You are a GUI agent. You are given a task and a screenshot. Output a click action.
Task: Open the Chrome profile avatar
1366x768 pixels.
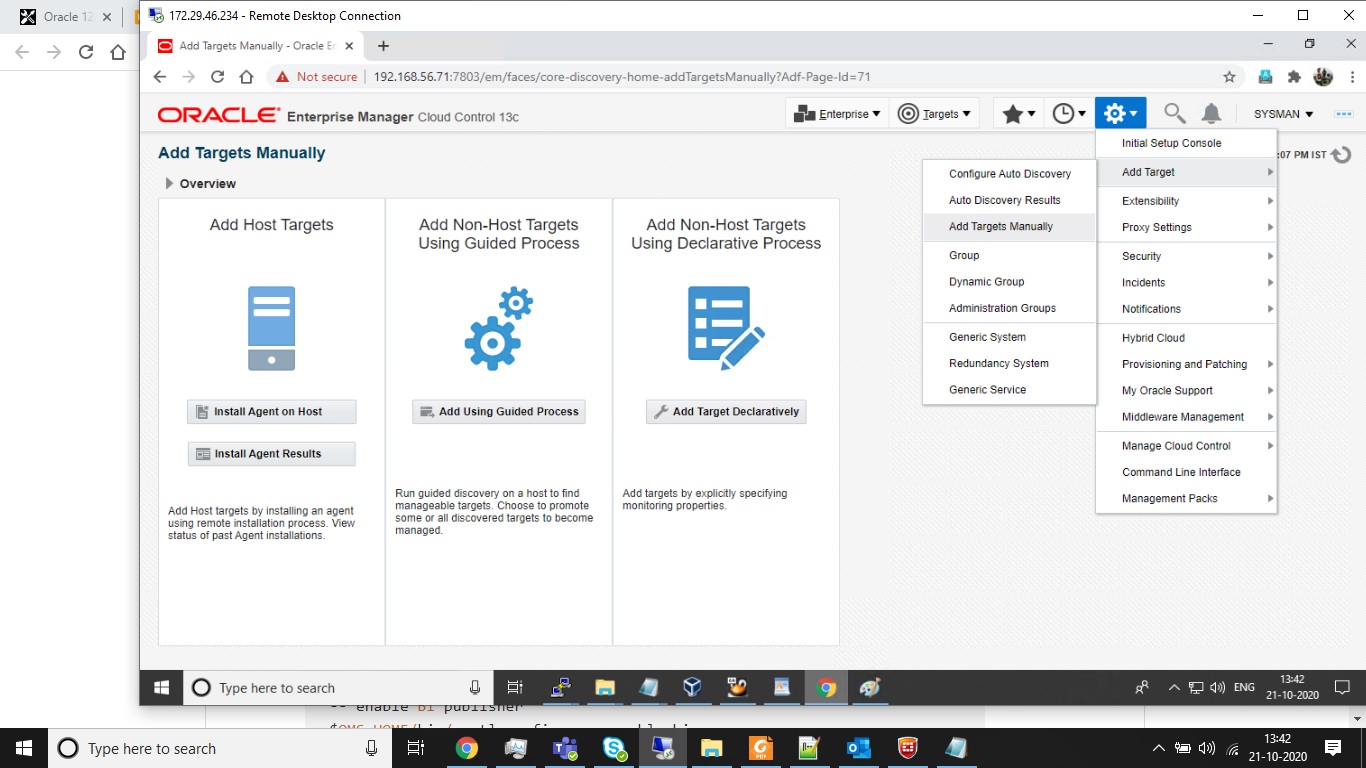(x=1322, y=77)
